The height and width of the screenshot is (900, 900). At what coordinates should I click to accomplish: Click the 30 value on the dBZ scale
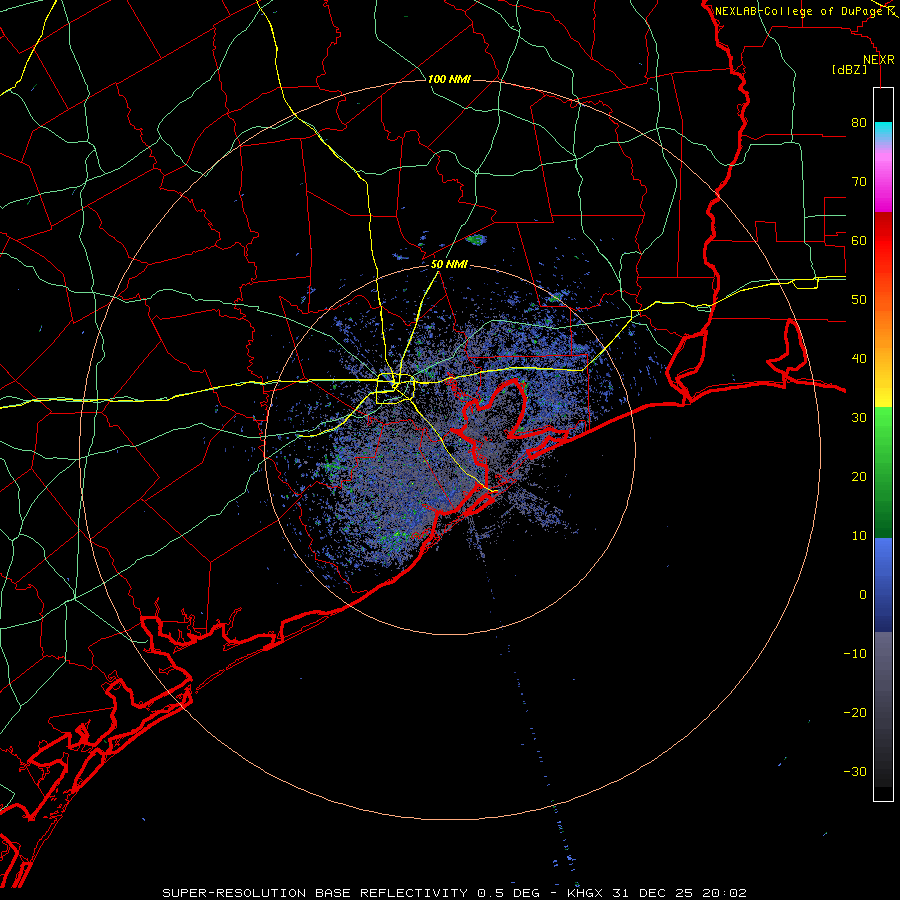coord(859,418)
